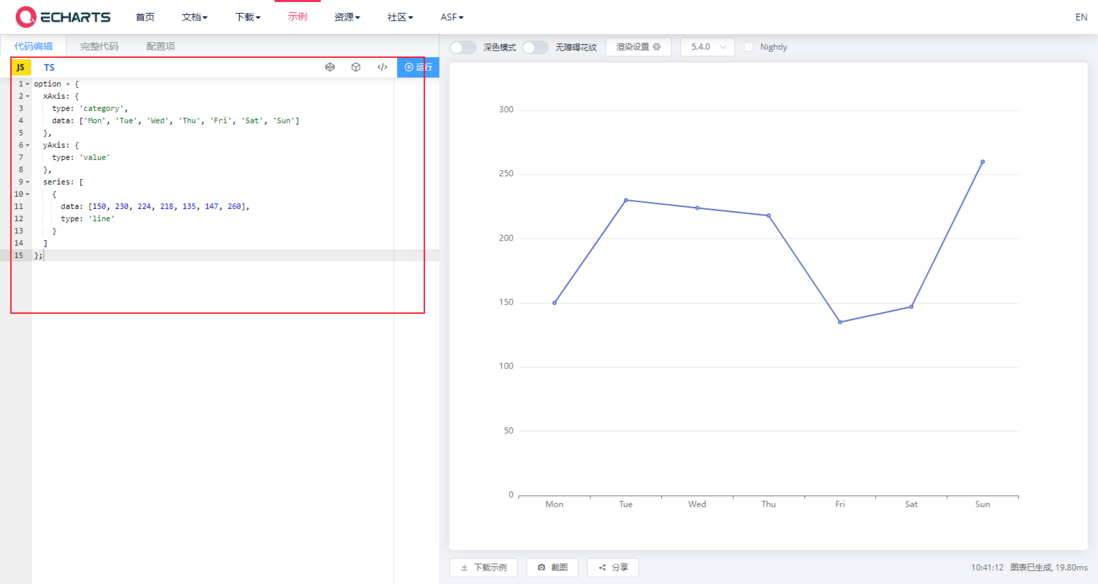The height and width of the screenshot is (584, 1098).
Task: Click the Sun label on the x-axis
Action: (982, 504)
